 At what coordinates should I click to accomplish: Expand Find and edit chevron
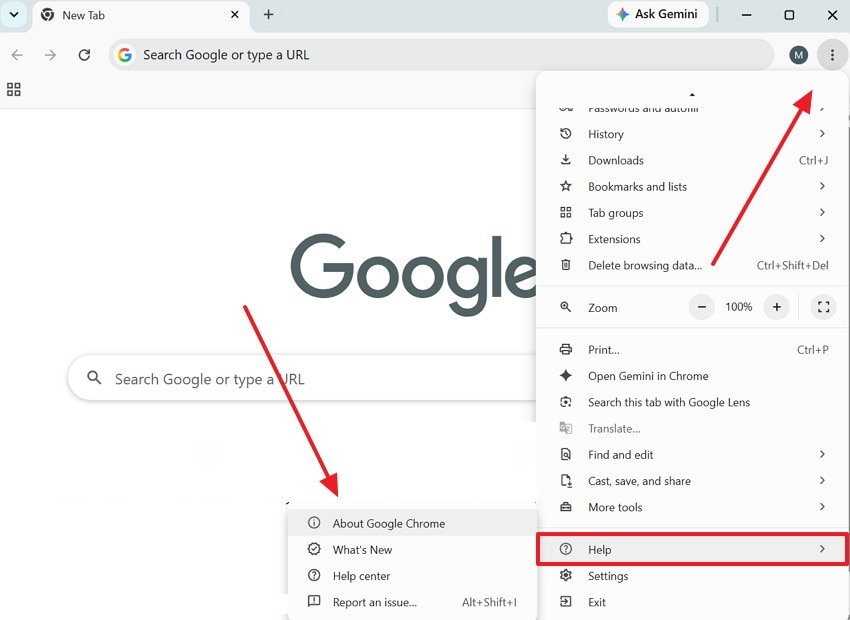[822, 454]
